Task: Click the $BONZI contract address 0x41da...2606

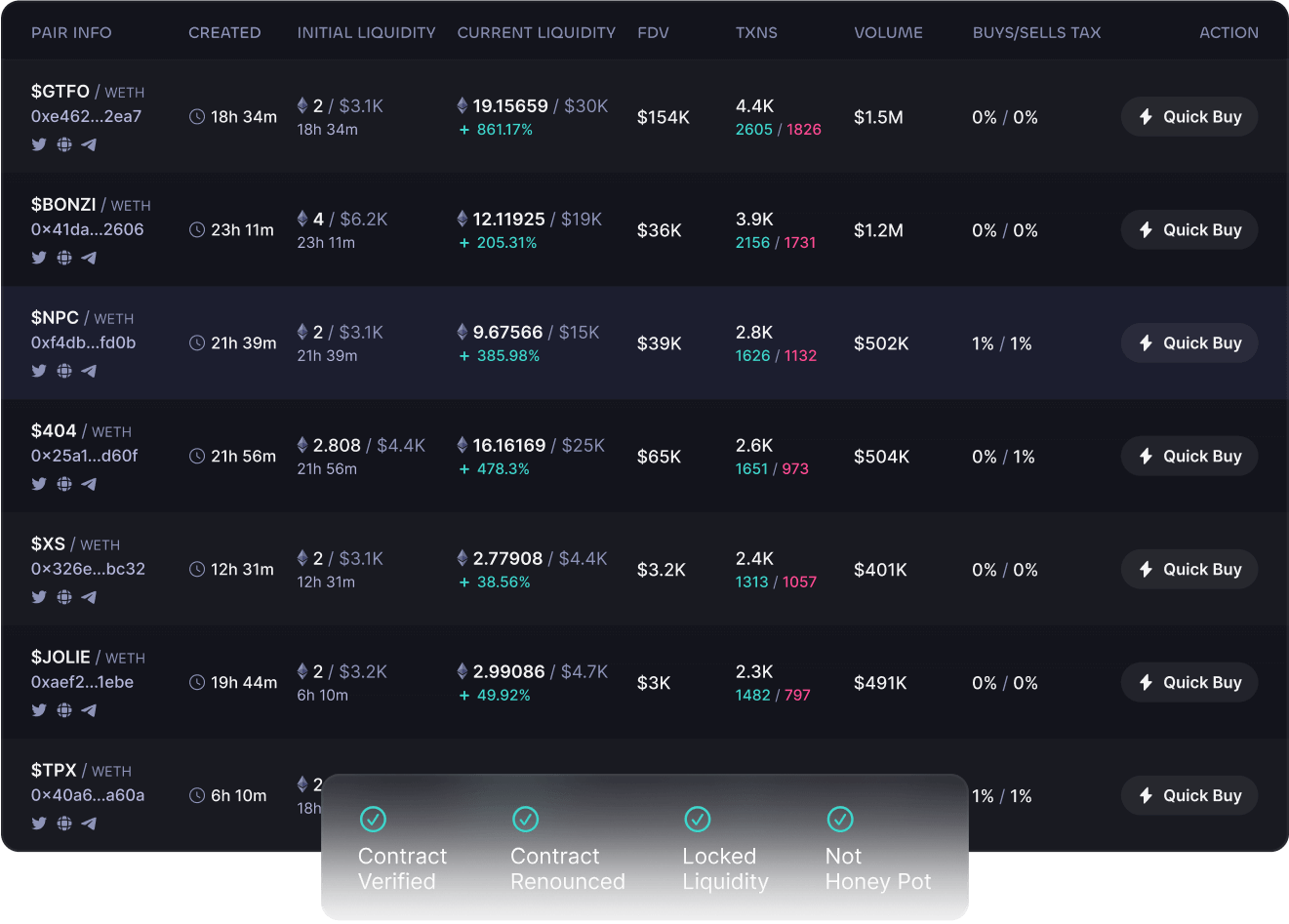Action: (x=87, y=230)
